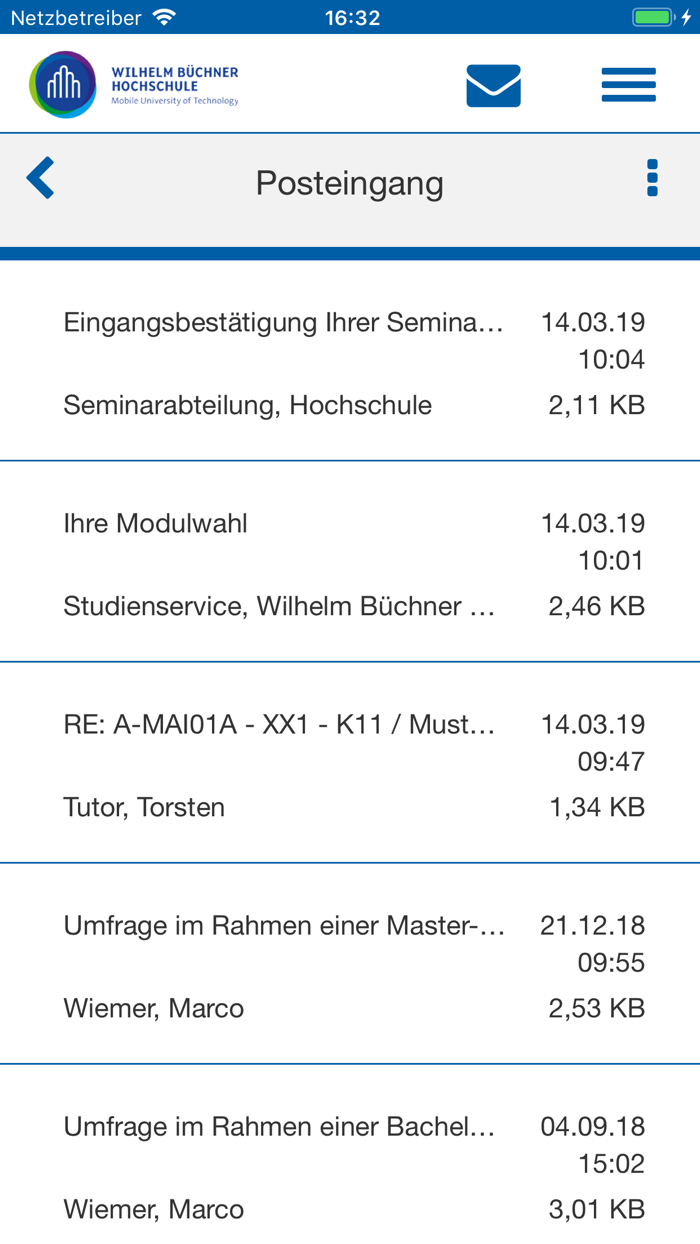Screen dimensions: 700x1244
Task: Open the message from Tutor, Torsten
Action: click(x=143, y=806)
